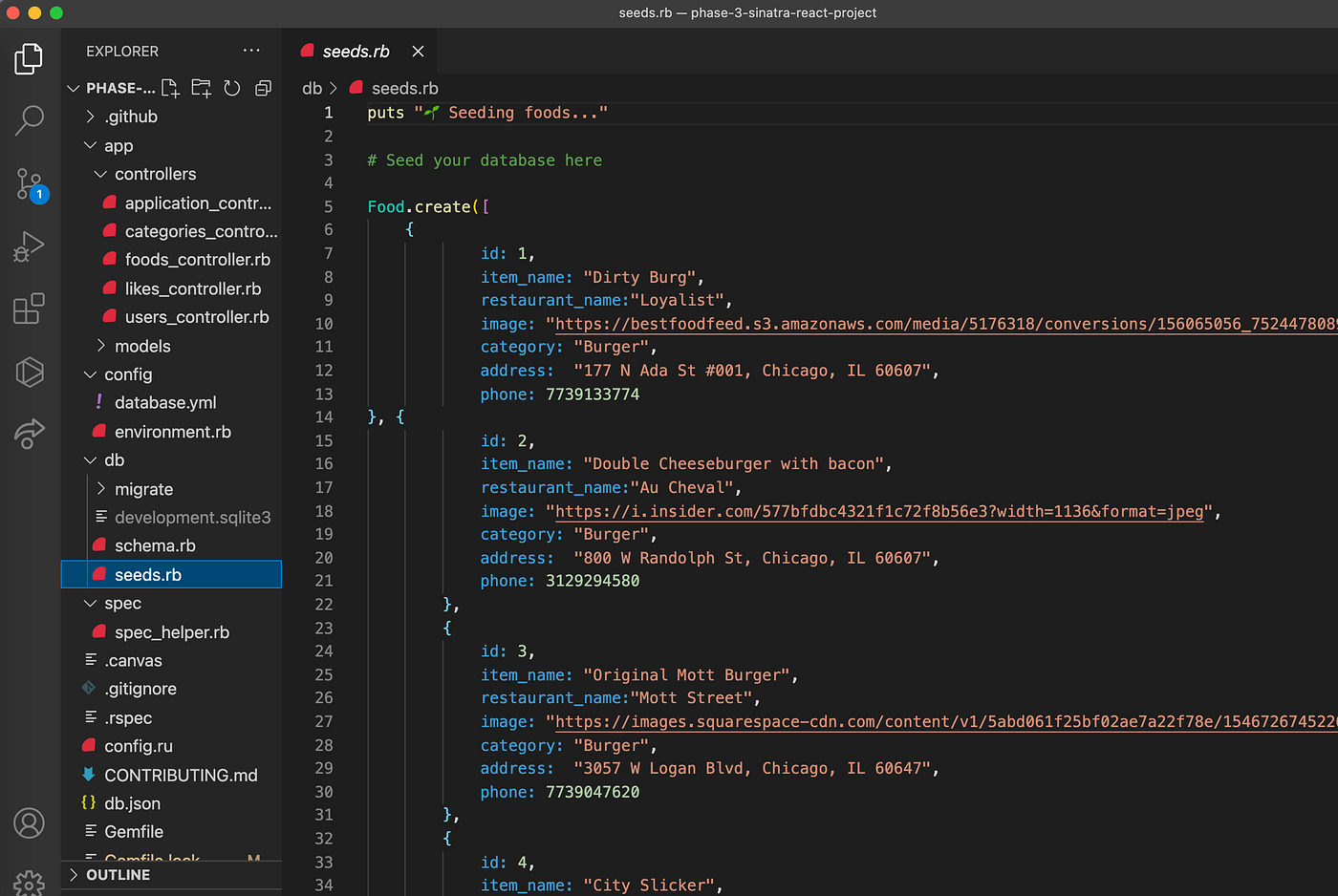Collapse all folders in Explorer

(x=264, y=88)
